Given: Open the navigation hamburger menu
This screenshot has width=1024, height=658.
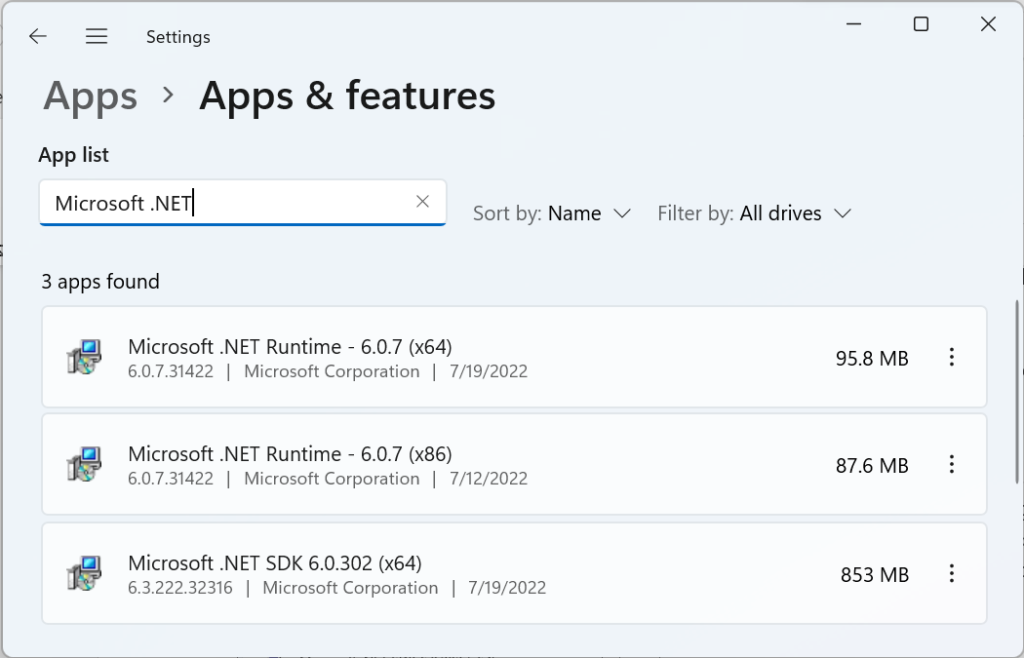Looking at the screenshot, I should tap(96, 36).
